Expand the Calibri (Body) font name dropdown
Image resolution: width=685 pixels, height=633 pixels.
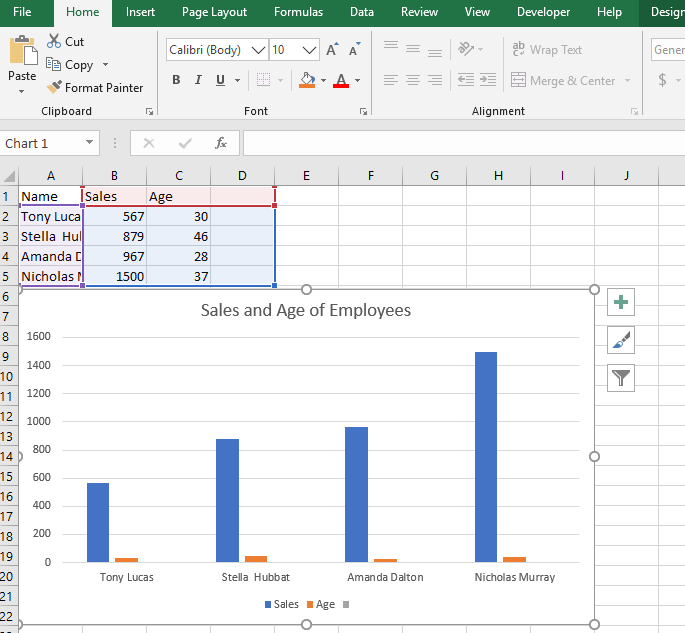coord(259,50)
